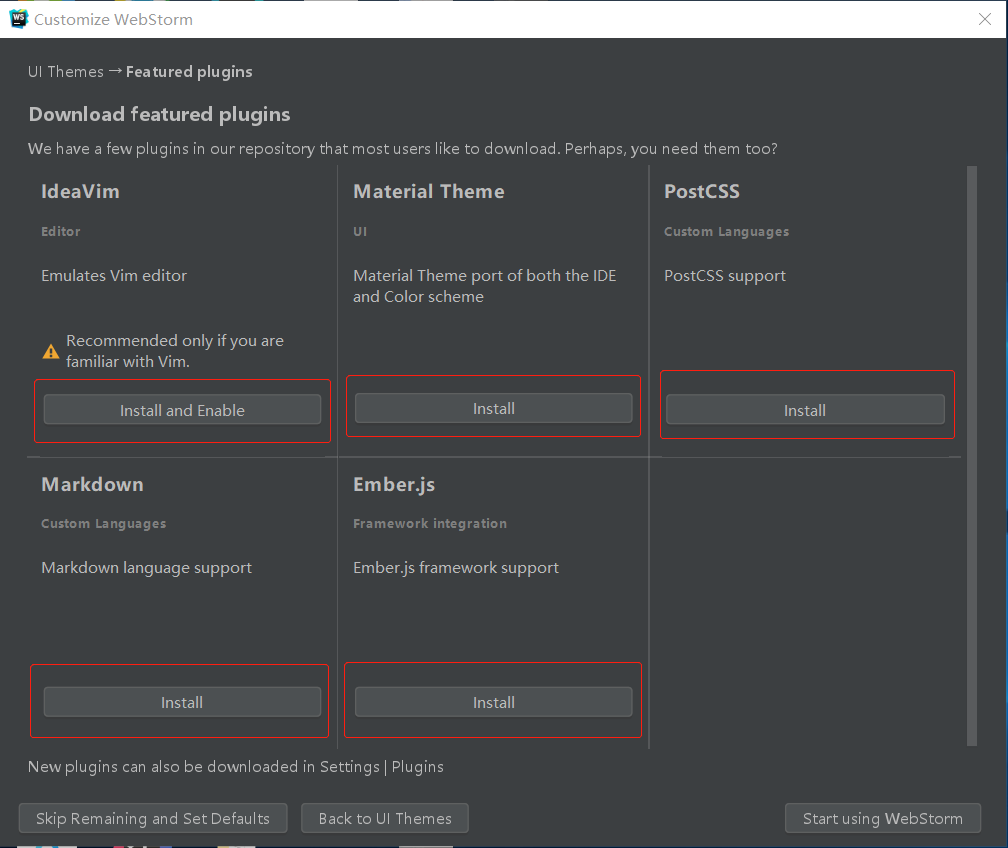Viewport: 1008px width, 848px height.
Task: Install and Enable the IdeaVim plugin
Action: [182, 410]
